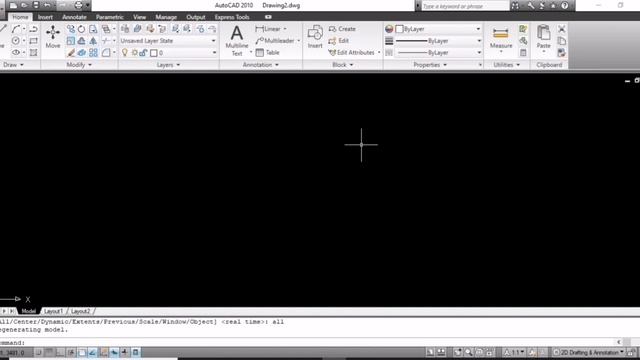Switch to the Layout1 tab
This screenshot has width=640, height=360.
[53, 311]
